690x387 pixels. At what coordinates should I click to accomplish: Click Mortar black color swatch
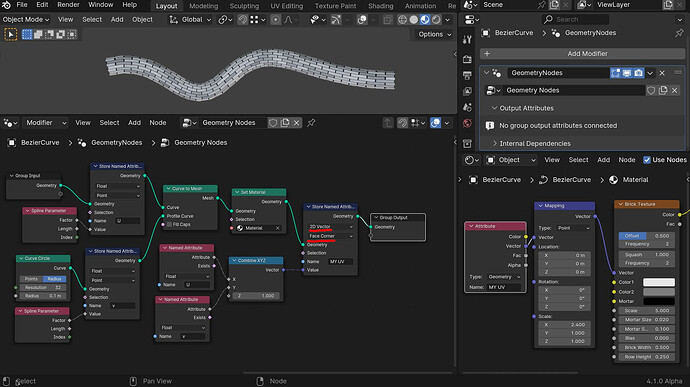(659, 302)
